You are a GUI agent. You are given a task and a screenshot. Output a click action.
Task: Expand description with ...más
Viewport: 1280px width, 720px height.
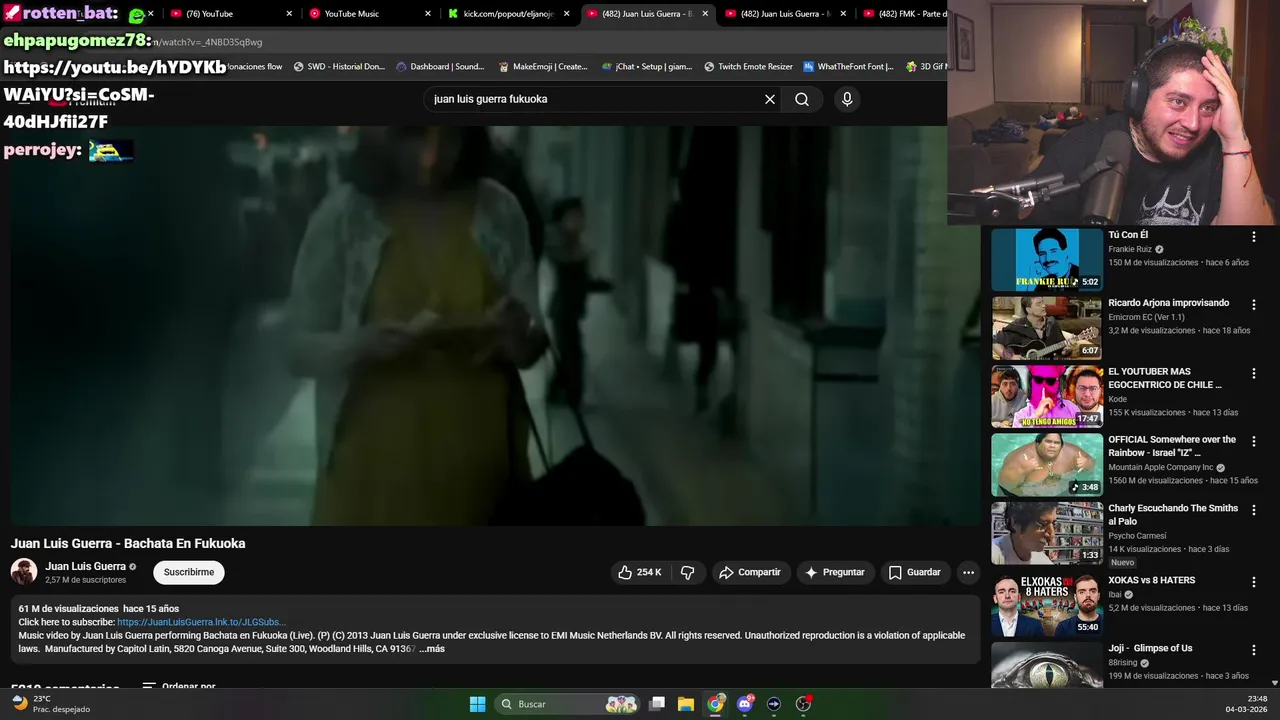432,649
